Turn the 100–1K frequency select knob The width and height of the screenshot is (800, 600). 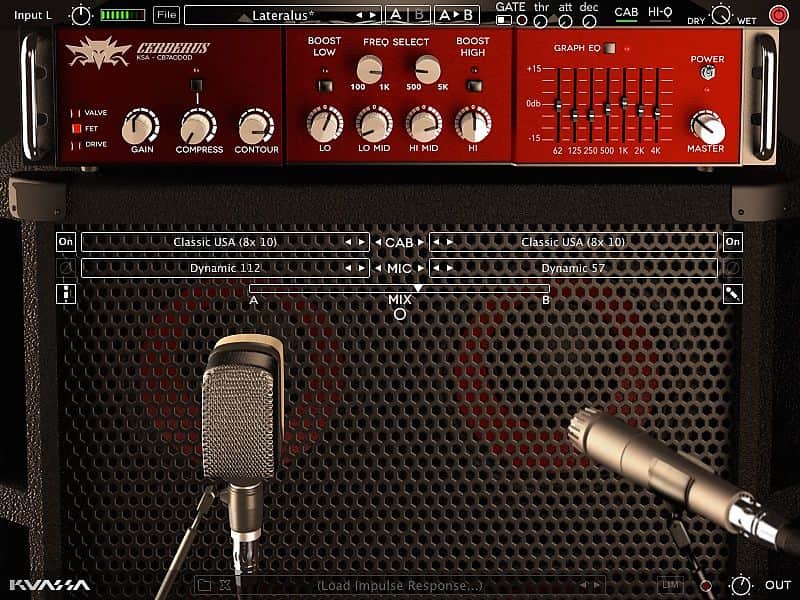pos(370,69)
